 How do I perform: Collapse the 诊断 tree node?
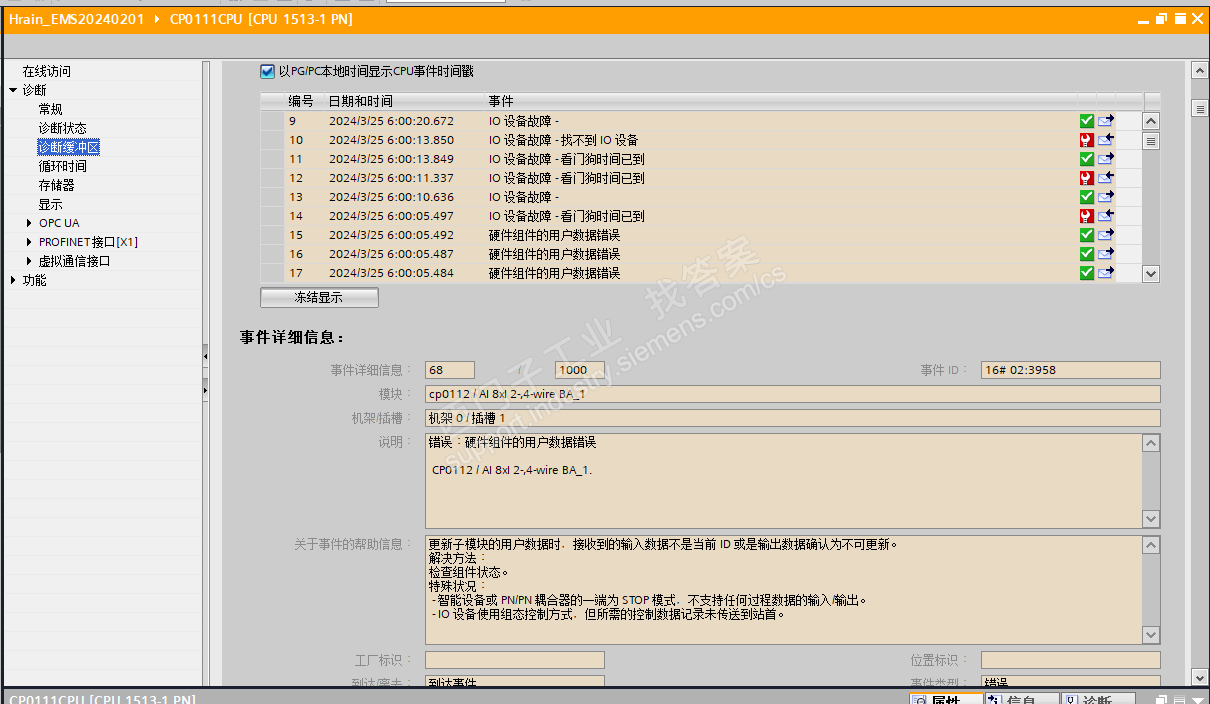[x=13, y=90]
